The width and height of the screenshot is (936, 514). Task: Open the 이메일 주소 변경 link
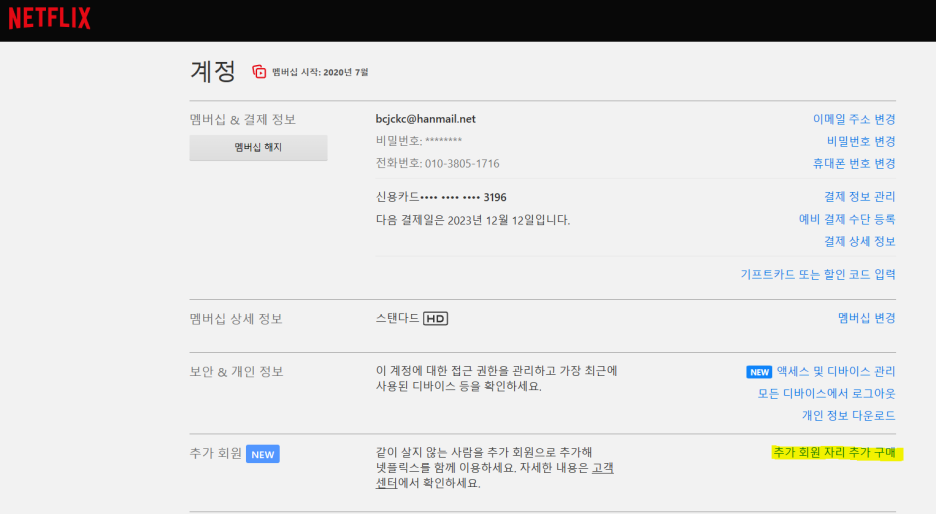854,119
